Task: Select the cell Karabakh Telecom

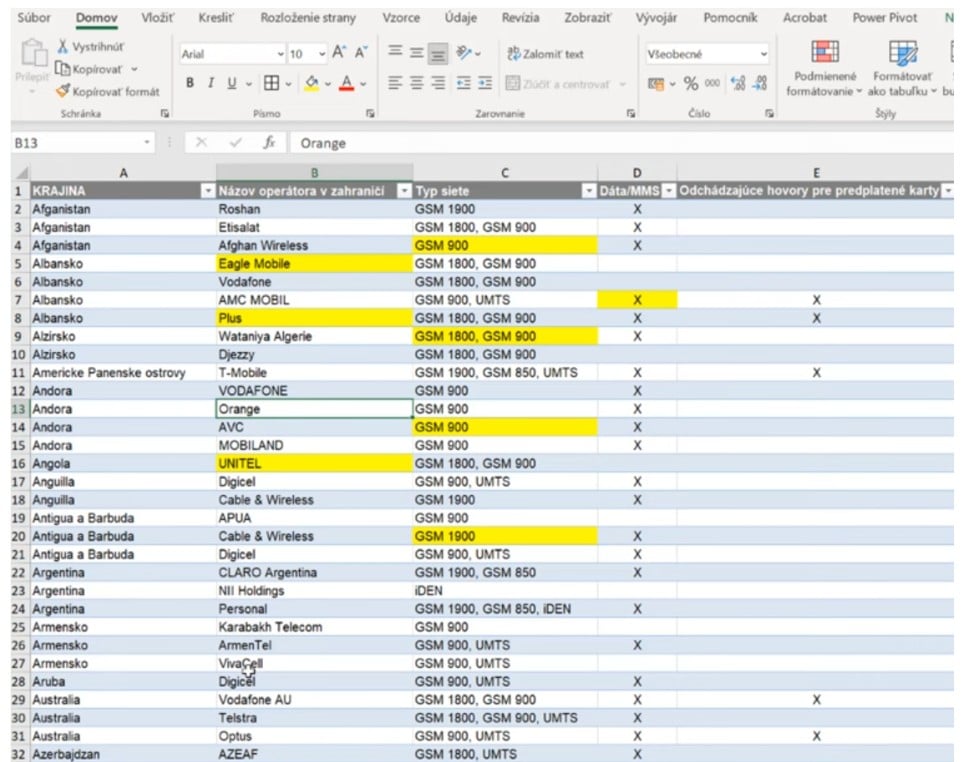Action: 314,627
